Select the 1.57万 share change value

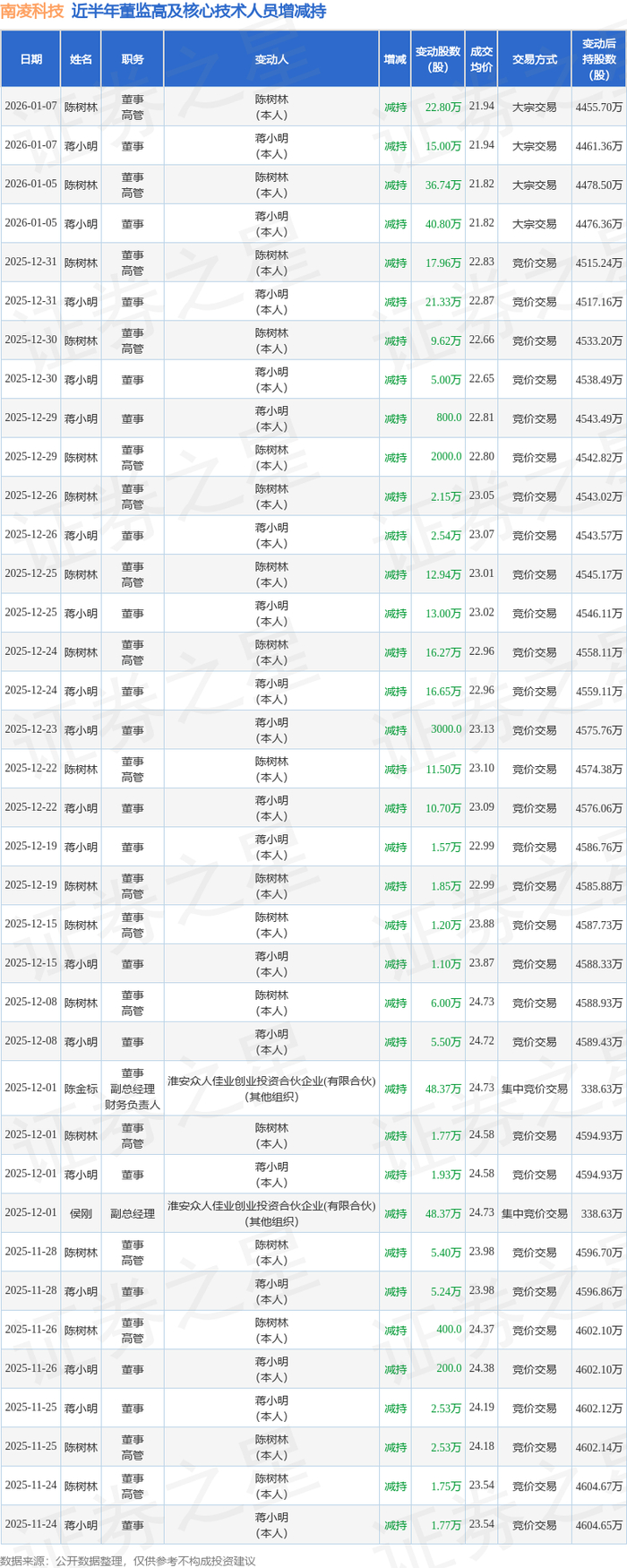click(446, 848)
